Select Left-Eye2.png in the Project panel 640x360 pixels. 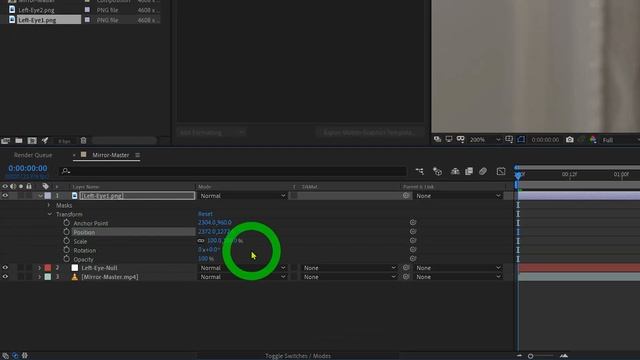(36, 10)
